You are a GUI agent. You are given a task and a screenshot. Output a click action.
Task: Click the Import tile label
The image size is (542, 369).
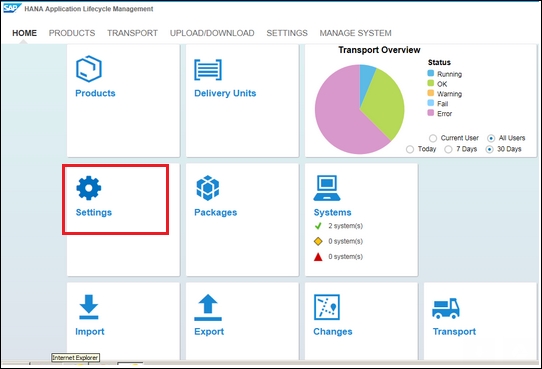pos(90,332)
